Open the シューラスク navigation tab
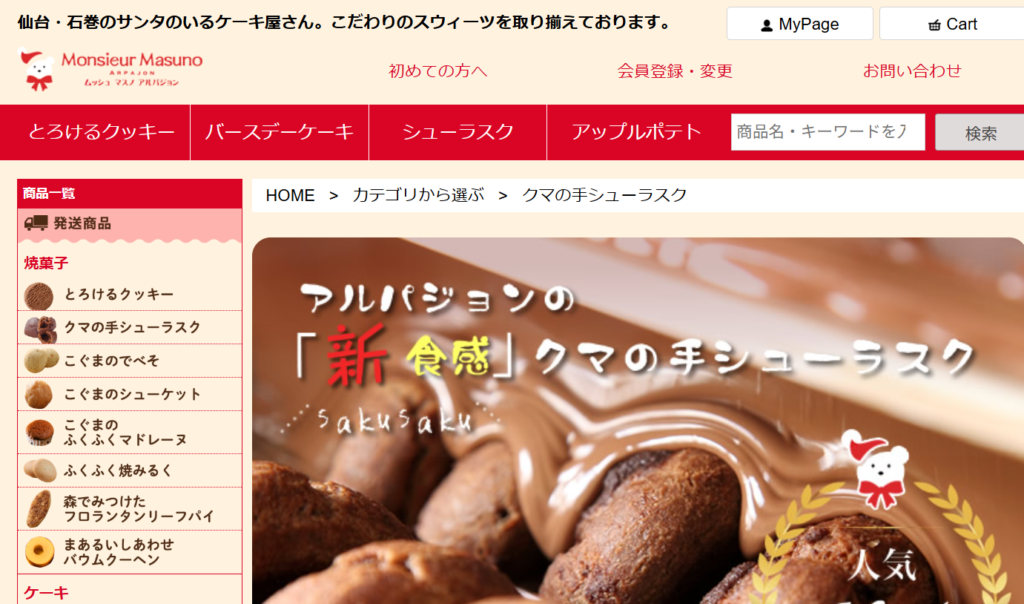Viewport: 1024px width, 604px height. coord(458,132)
